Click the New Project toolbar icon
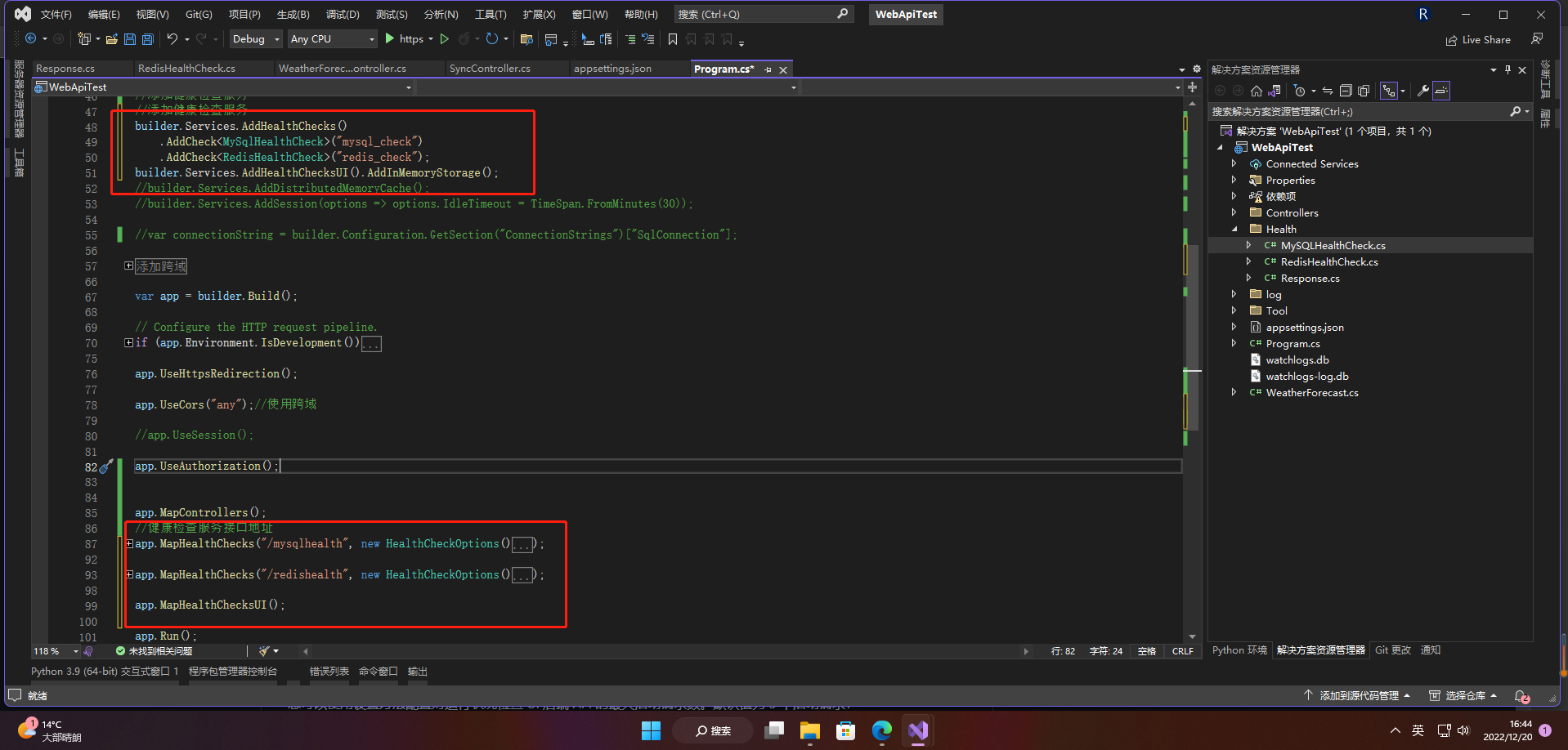This screenshot has height=750, width=1568. click(83, 38)
